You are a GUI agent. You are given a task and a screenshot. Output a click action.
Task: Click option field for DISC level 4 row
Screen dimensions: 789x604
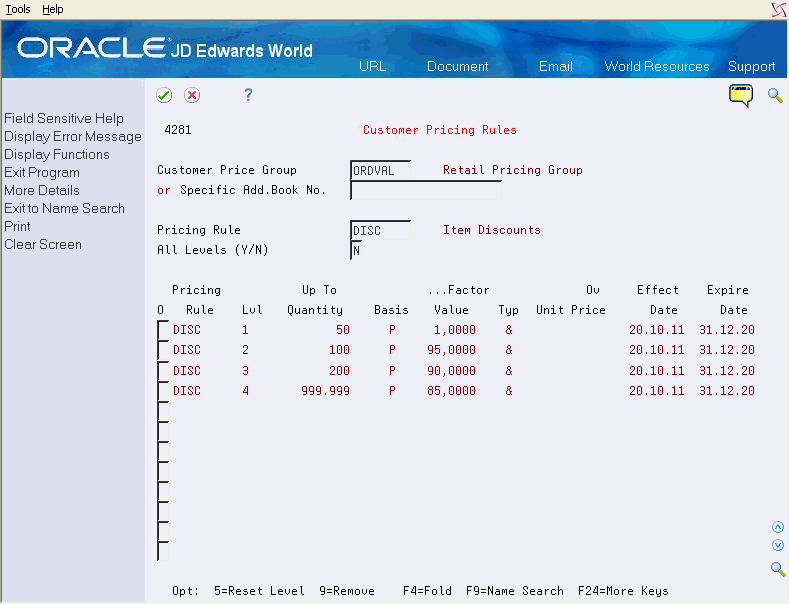tap(163, 391)
